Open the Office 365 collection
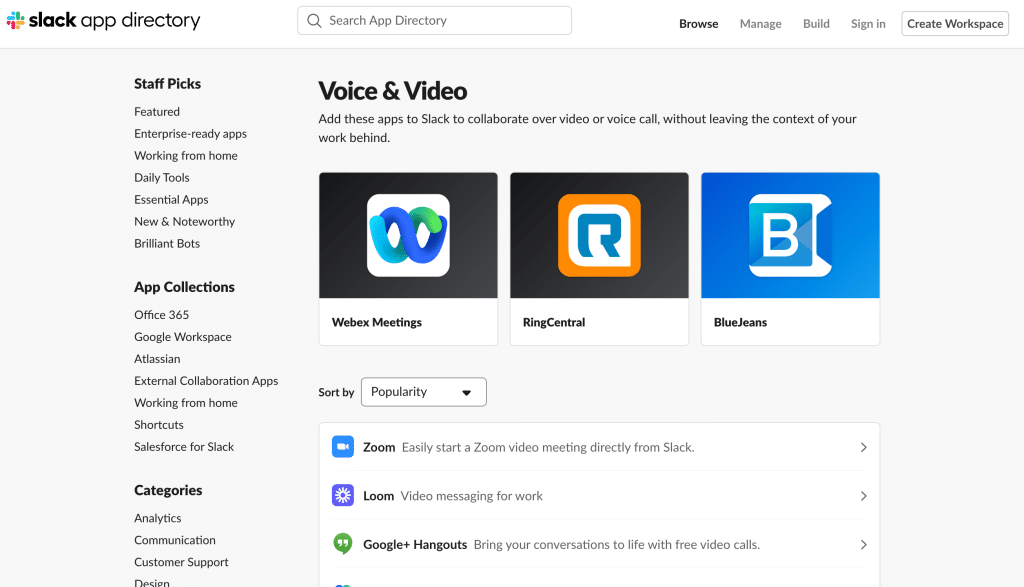Image resolution: width=1024 pixels, height=587 pixels. point(161,315)
